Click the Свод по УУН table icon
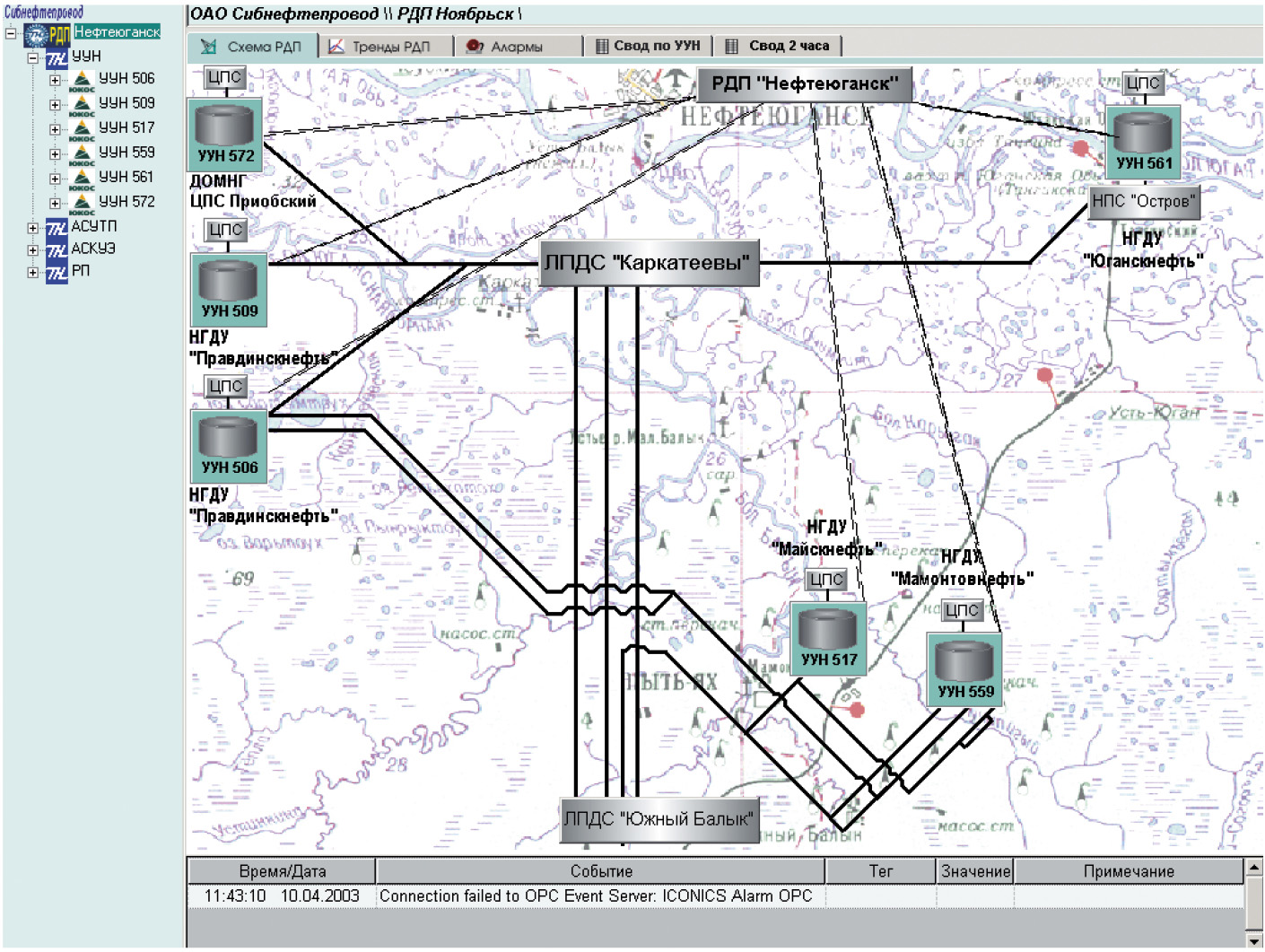 point(602,47)
